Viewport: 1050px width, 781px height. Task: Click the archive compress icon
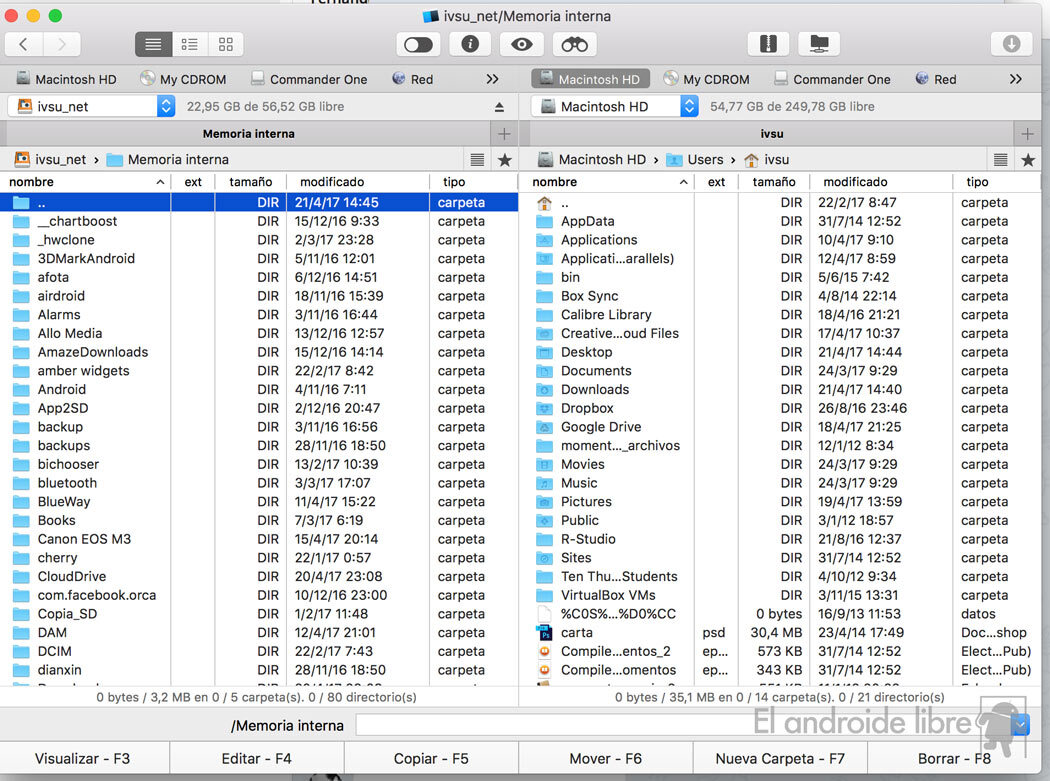click(768, 44)
